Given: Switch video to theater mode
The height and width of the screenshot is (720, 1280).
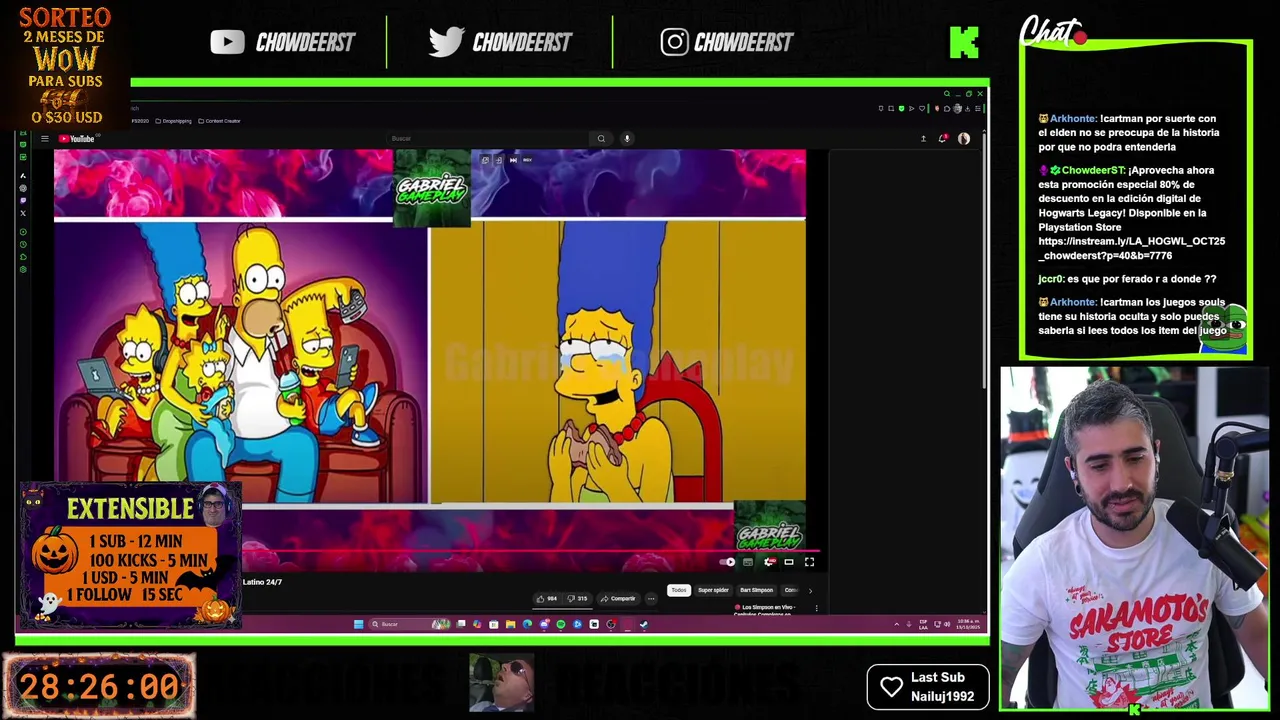Looking at the screenshot, I should 789,562.
